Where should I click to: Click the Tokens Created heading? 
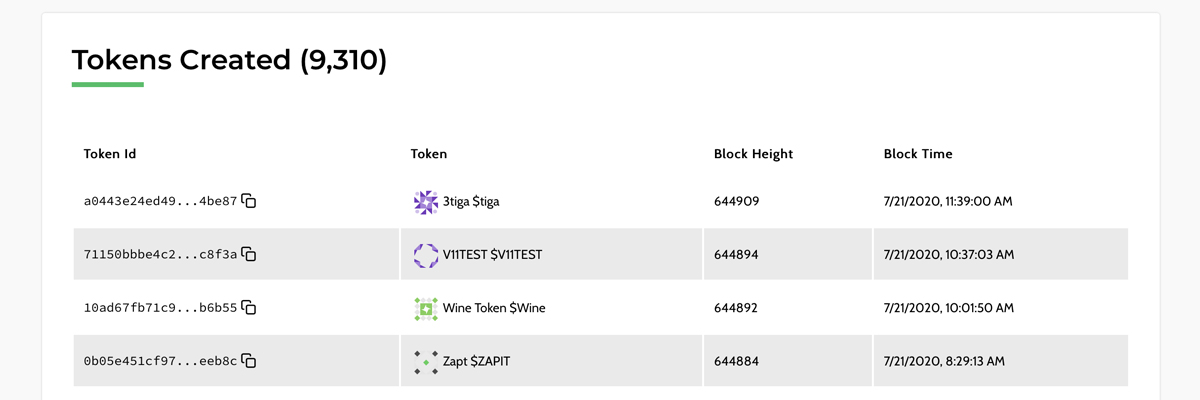click(x=229, y=60)
